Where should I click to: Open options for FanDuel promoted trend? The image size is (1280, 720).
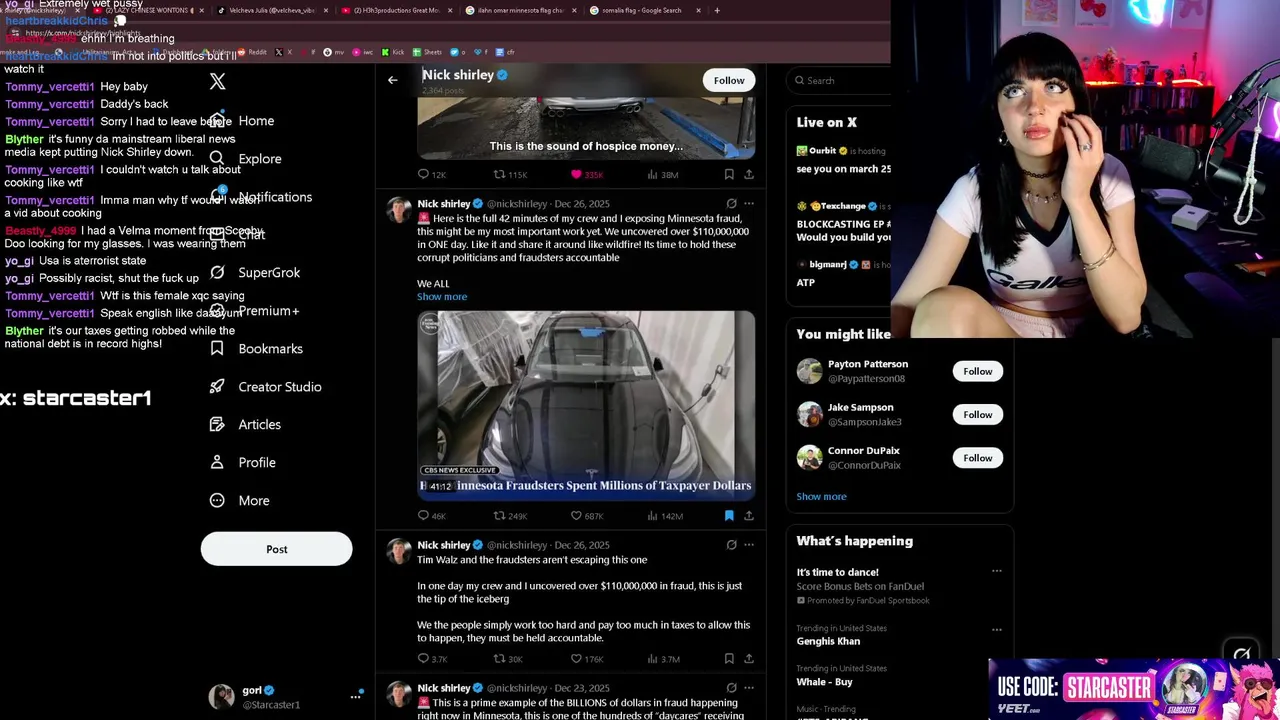tap(996, 571)
